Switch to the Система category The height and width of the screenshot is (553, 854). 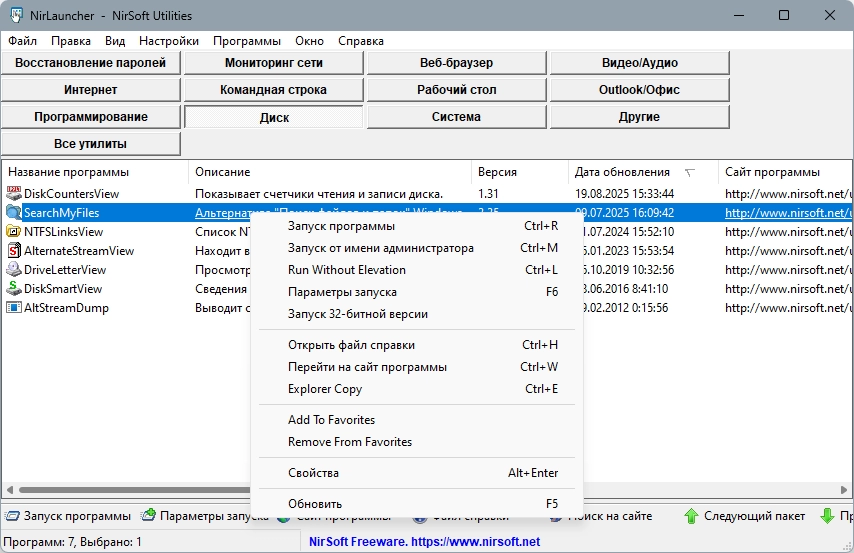click(456, 117)
